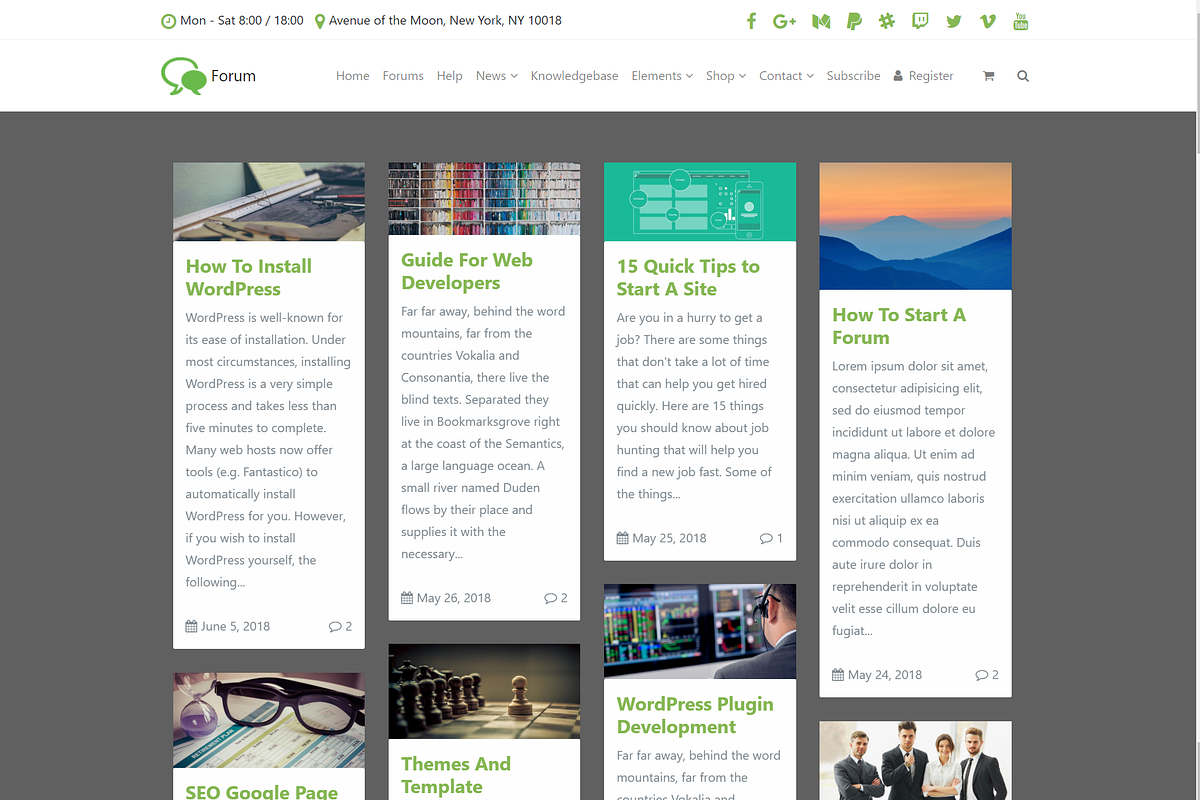1200x800 pixels.
Task: Click the desk photo above How To Install WordPress
Action: [x=269, y=202]
